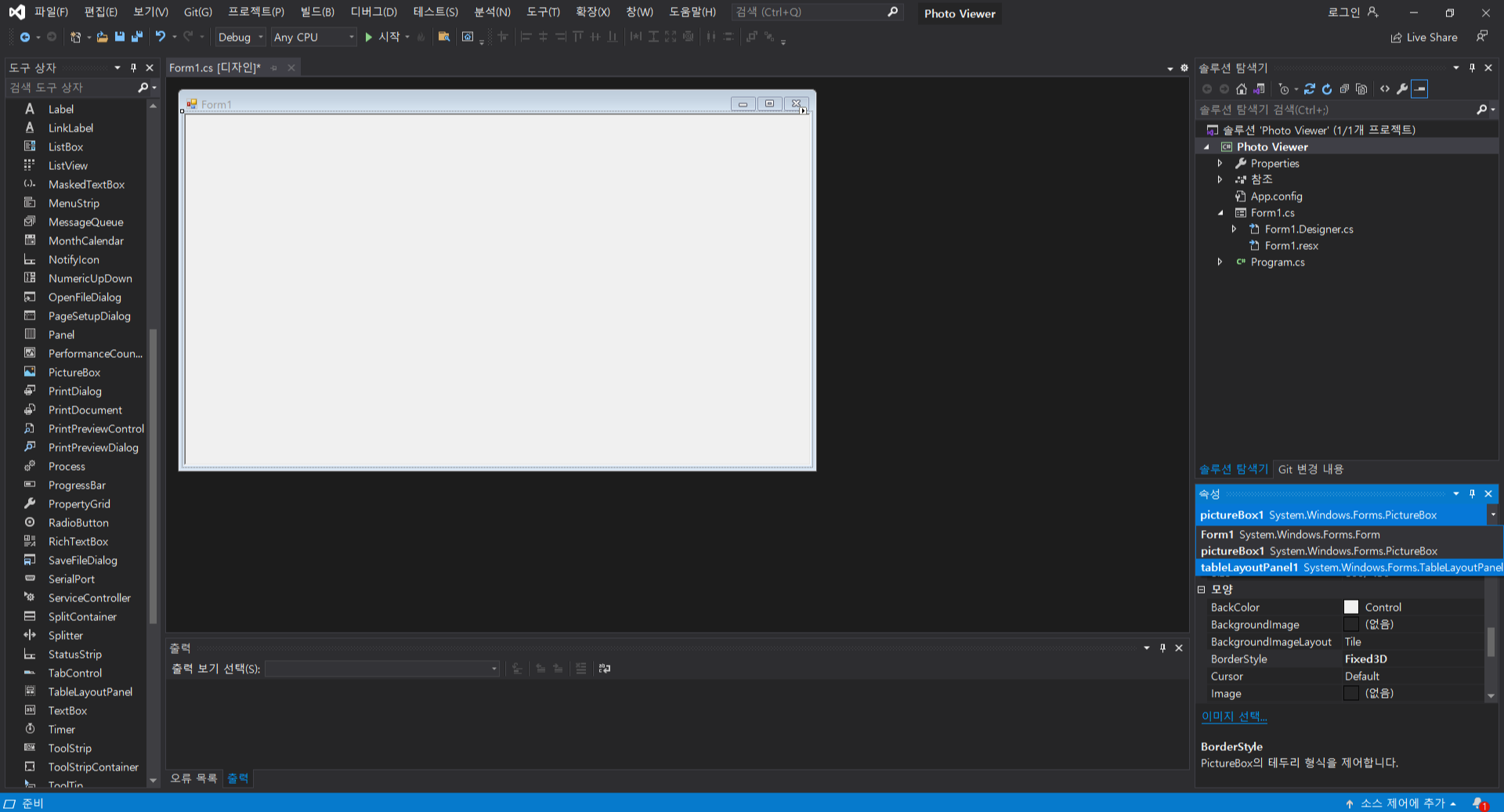Click the Image property preview swatch
1504x812 pixels.
1351,694
